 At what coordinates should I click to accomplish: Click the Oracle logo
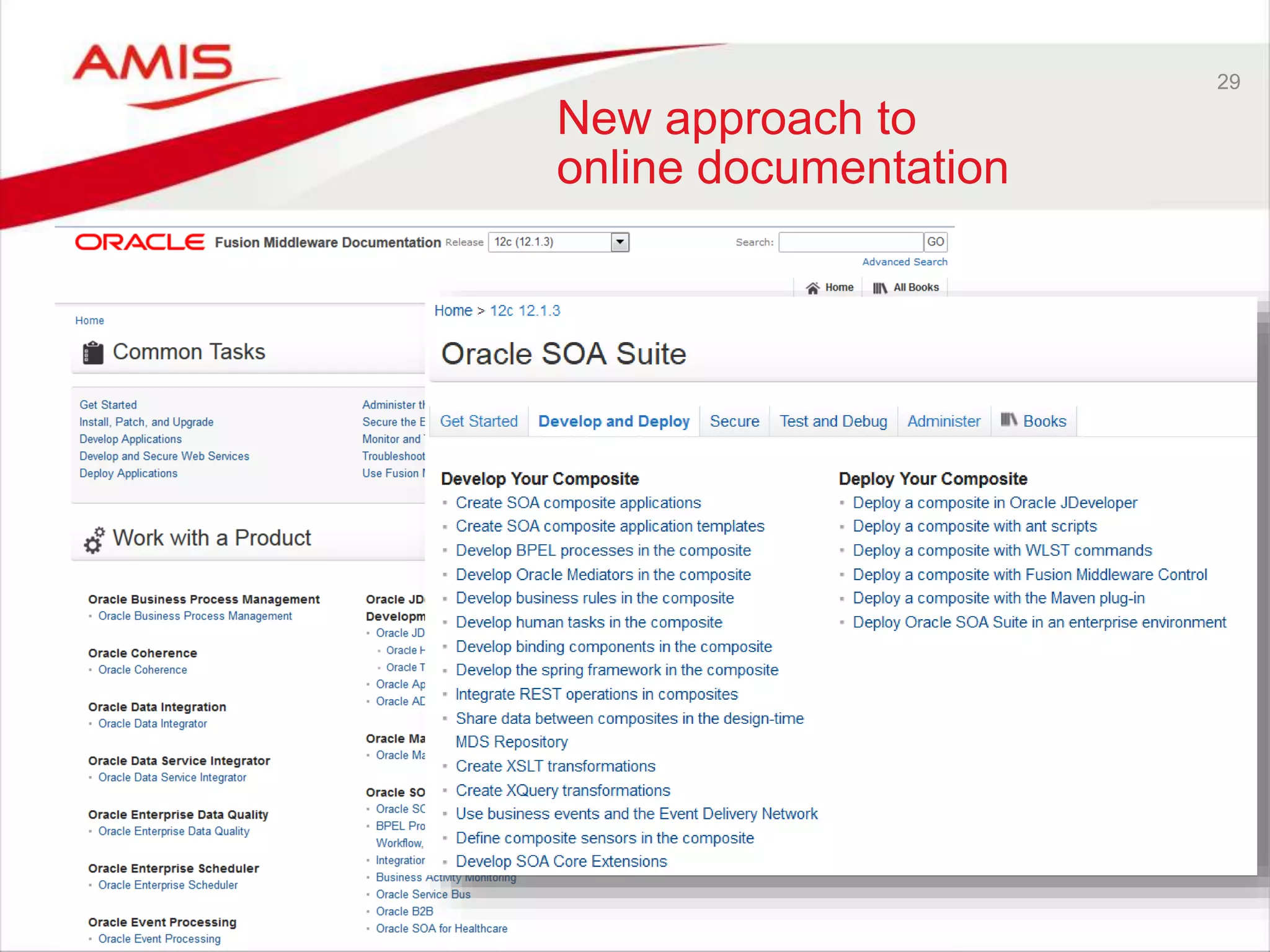pyautogui.click(x=140, y=242)
